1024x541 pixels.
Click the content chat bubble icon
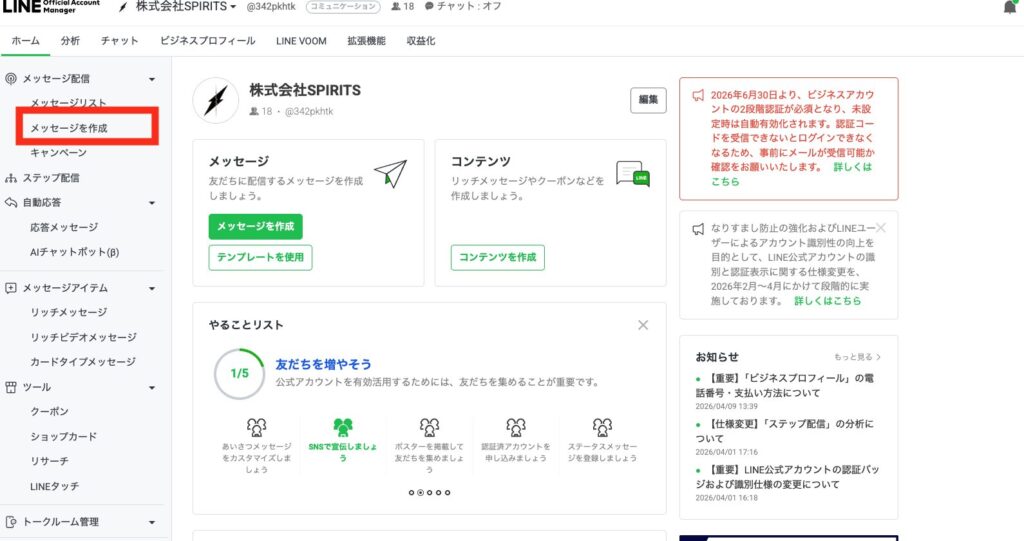[x=633, y=174]
